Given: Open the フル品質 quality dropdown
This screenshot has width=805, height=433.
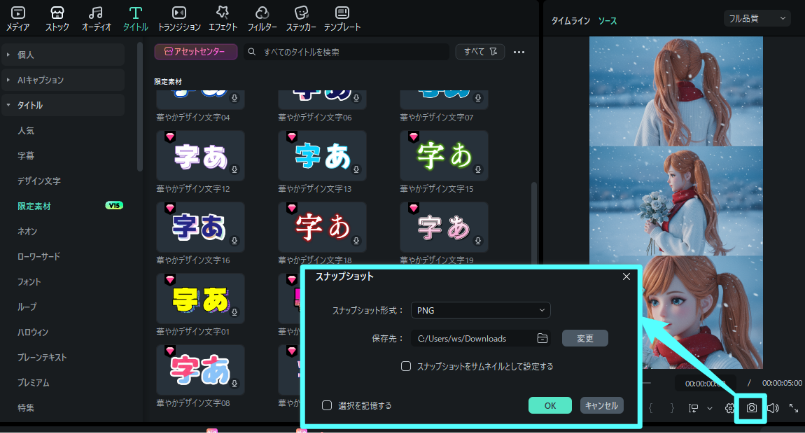Looking at the screenshot, I should pyautogui.click(x=757, y=19).
